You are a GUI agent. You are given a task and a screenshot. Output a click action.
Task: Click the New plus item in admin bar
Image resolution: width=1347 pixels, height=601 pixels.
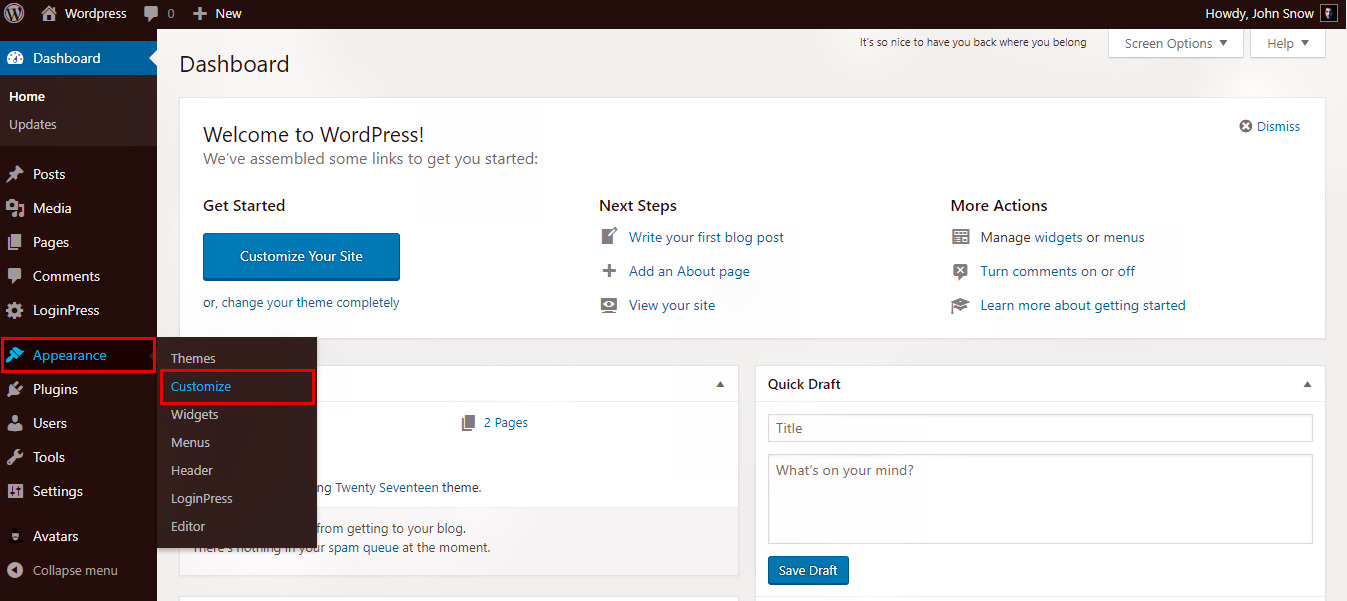click(217, 14)
